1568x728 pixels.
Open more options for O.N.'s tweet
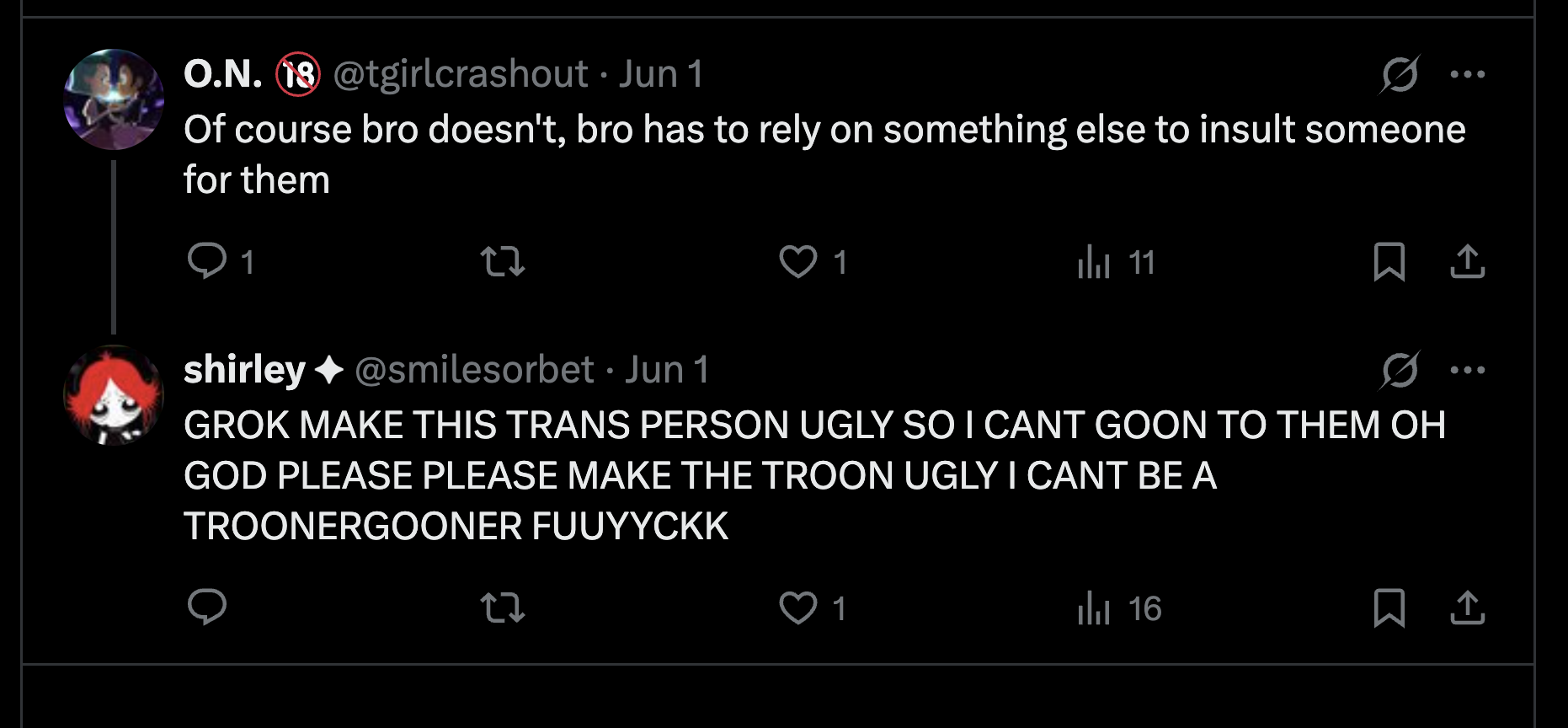(x=1468, y=74)
